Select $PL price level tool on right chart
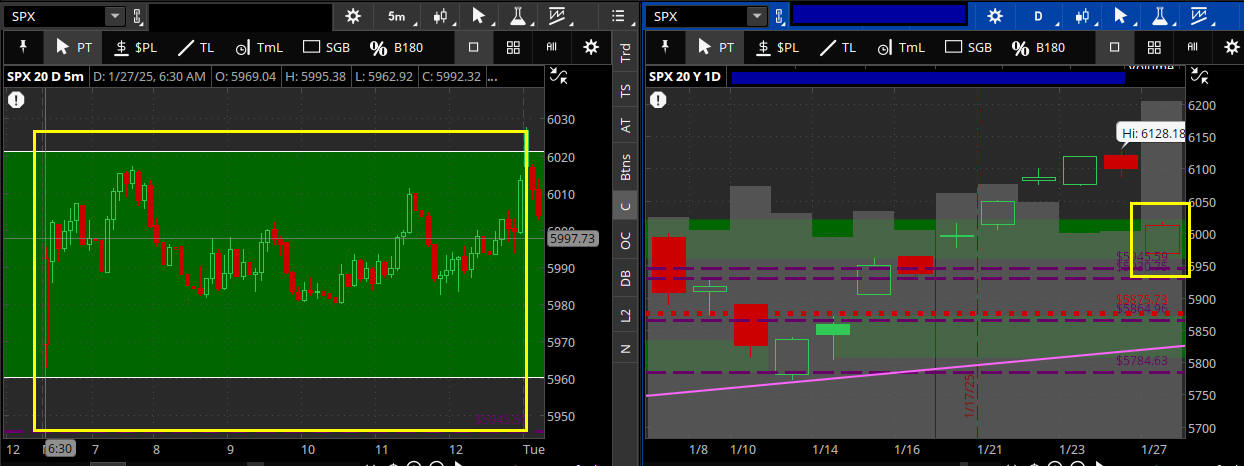This screenshot has height=466, width=1244. click(x=776, y=47)
